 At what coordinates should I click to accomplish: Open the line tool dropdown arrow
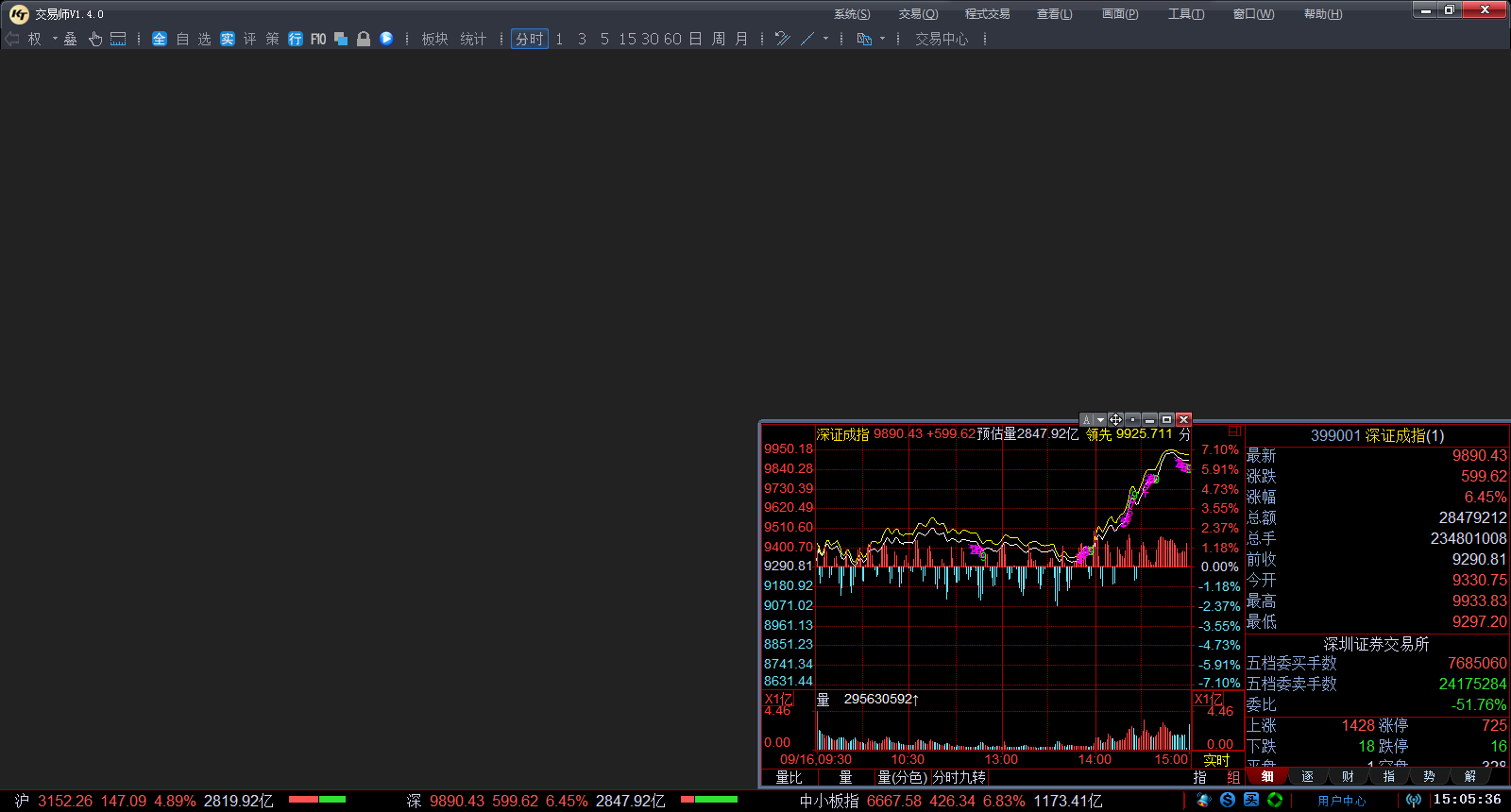click(x=825, y=39)
